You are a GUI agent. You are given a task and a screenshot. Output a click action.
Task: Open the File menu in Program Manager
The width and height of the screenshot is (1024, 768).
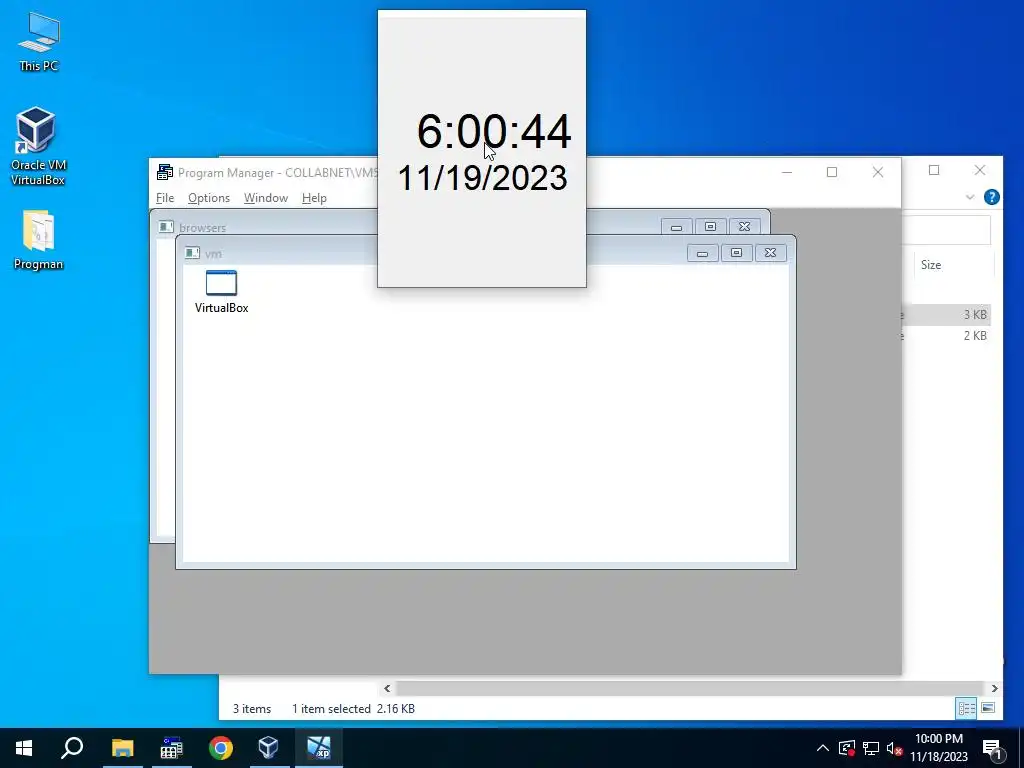click(165, 198)
